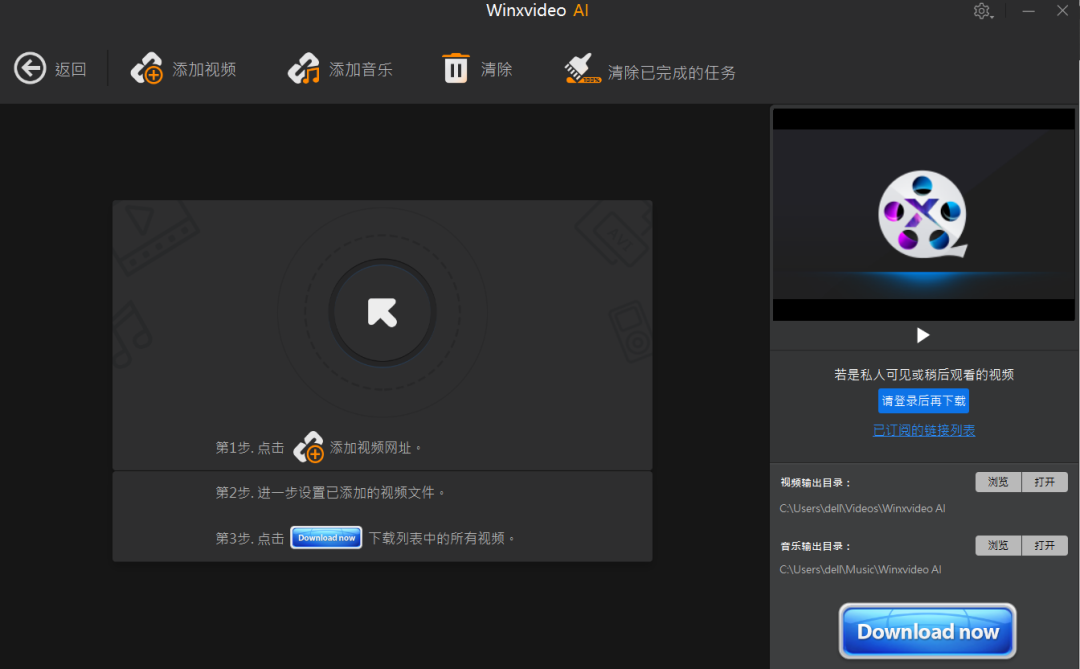This screenshot has height=669, width=1080.
Task: Click the 若是私人可见或稍后观看的视频 text
Action: [924, 375]
